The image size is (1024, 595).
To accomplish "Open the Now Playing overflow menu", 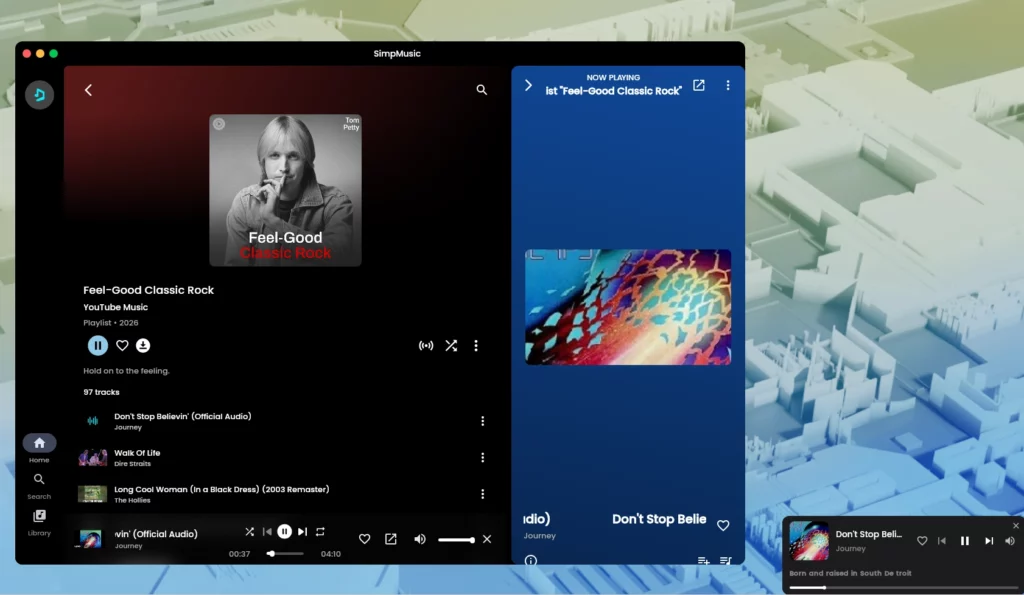I will (728, 85).
